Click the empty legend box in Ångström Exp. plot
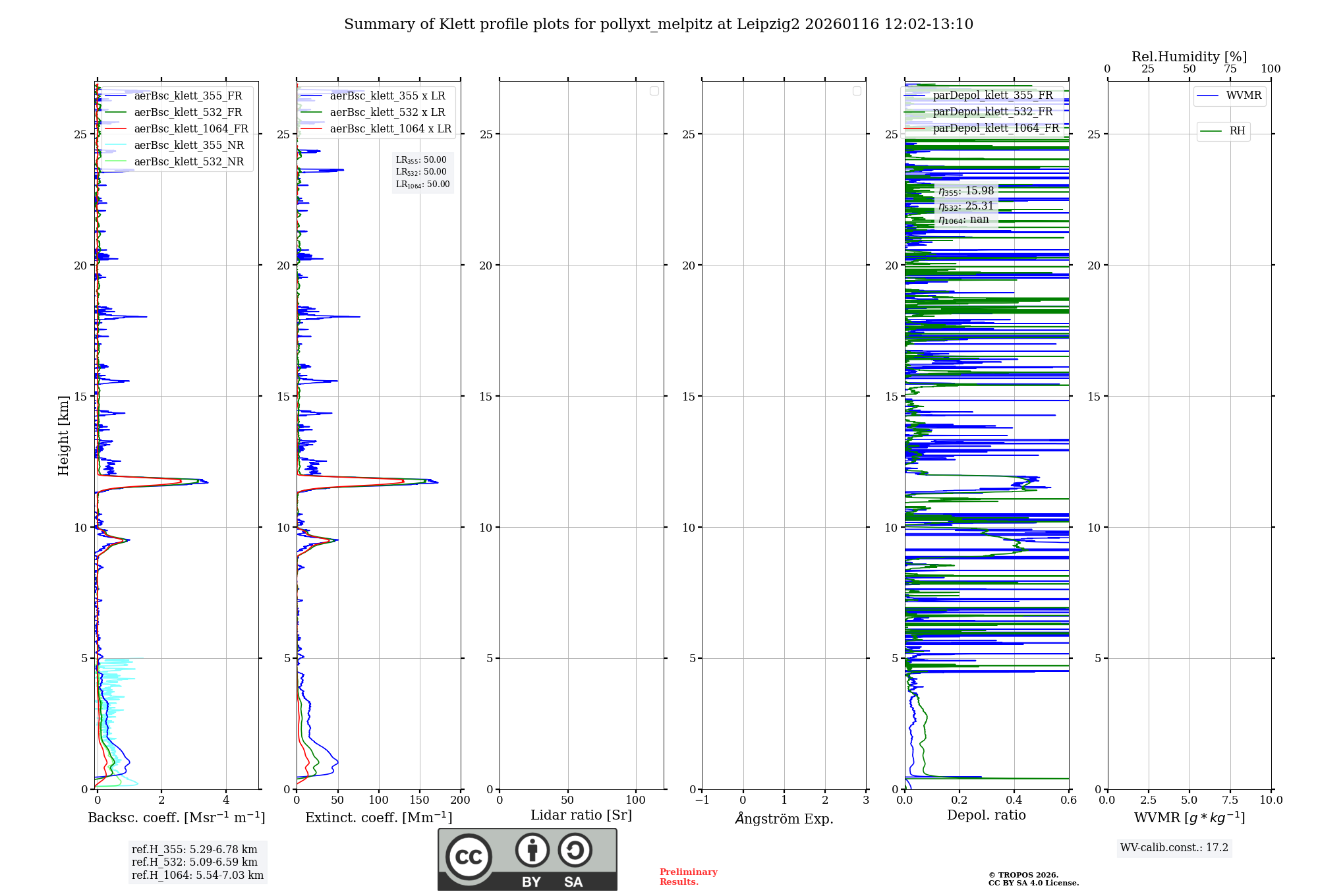Viewport: 1318px width, 896px height. pyautogui.click(x=857, y=91)
